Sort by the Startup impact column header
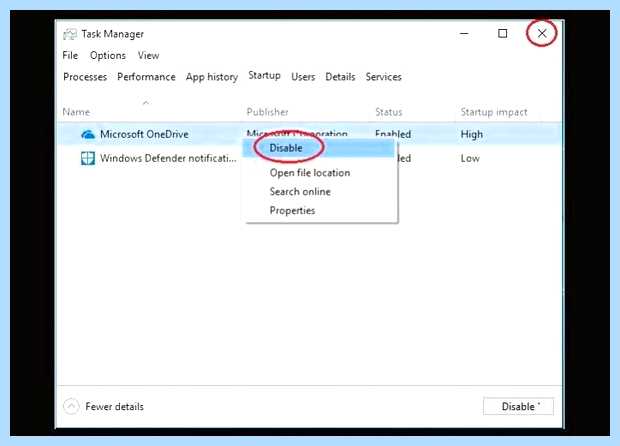The height and width of the screenshot is (446, 620). point(494,112)
